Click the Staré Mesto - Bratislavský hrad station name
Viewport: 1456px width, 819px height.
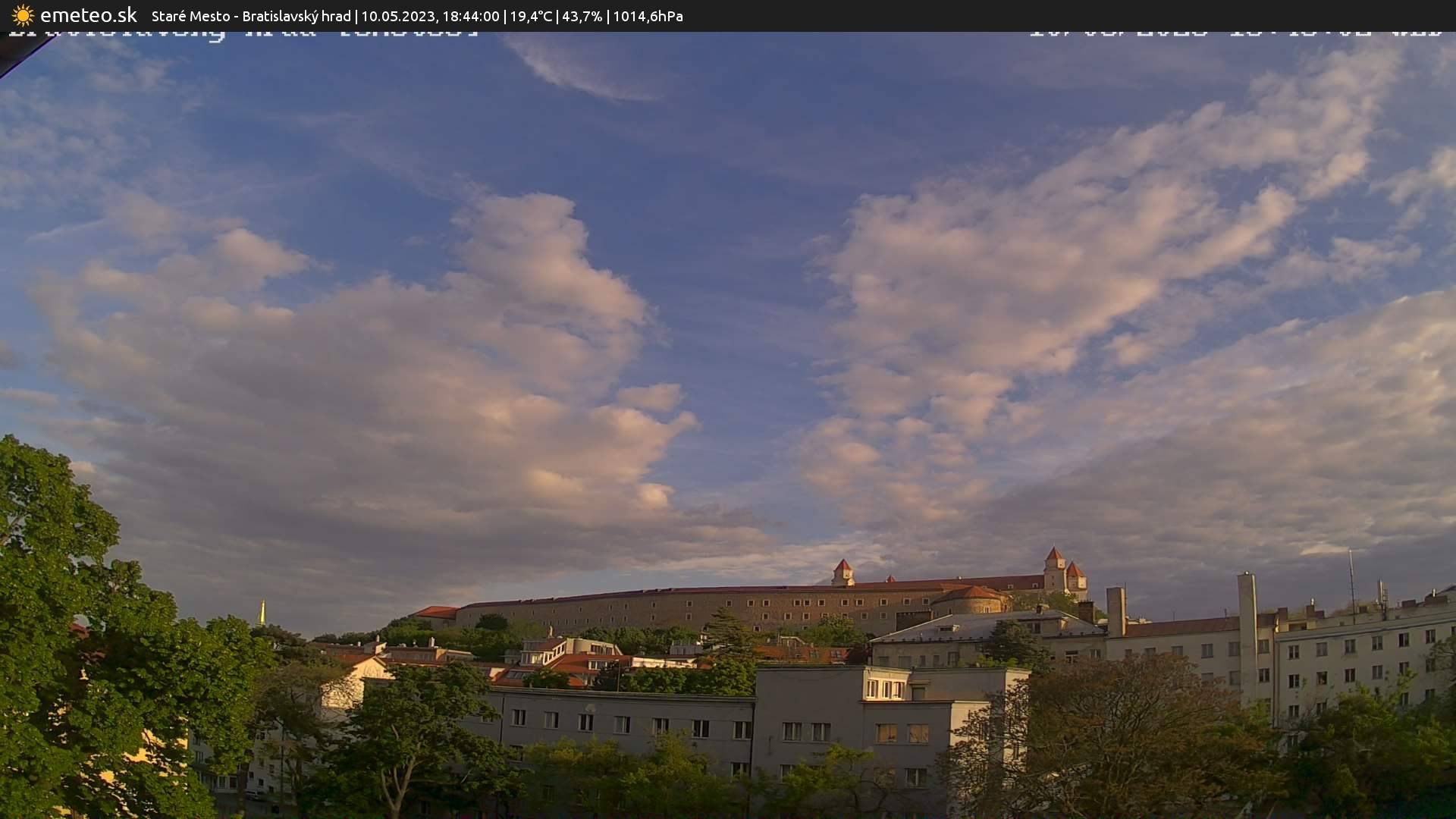click(x=250, y=16)
